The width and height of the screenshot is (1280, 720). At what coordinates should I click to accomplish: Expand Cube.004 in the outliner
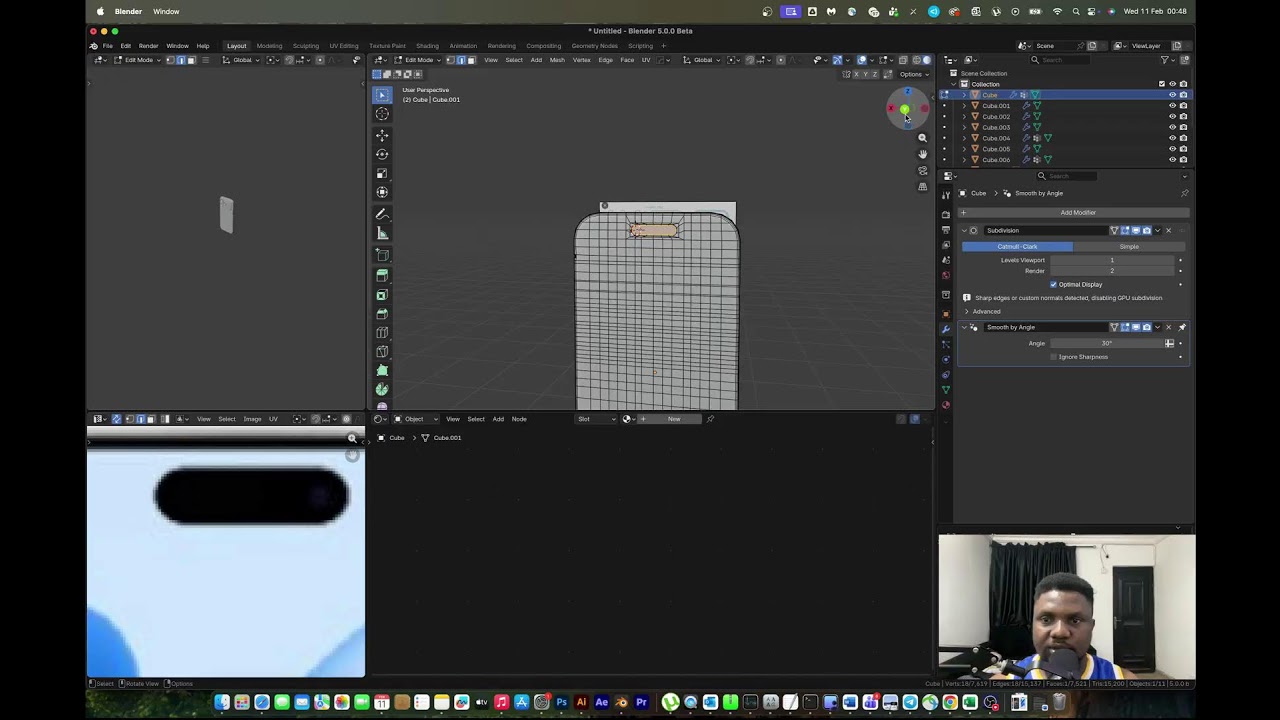(x=964, y=138)
